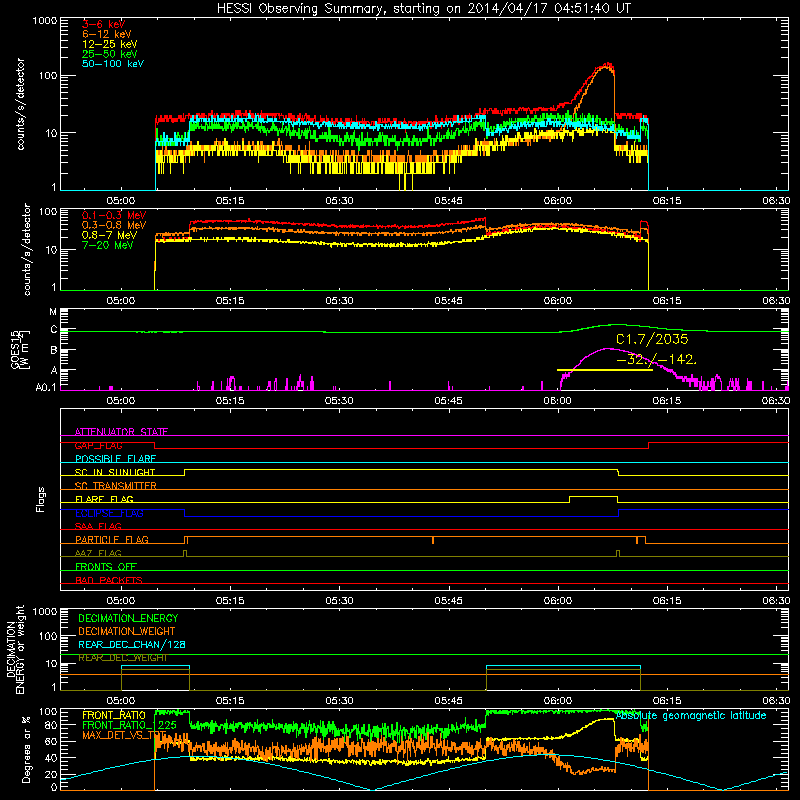Select the FRONTS_OFF flag label
The height and width of the screenshot is (800, 800).
point(106,567)
